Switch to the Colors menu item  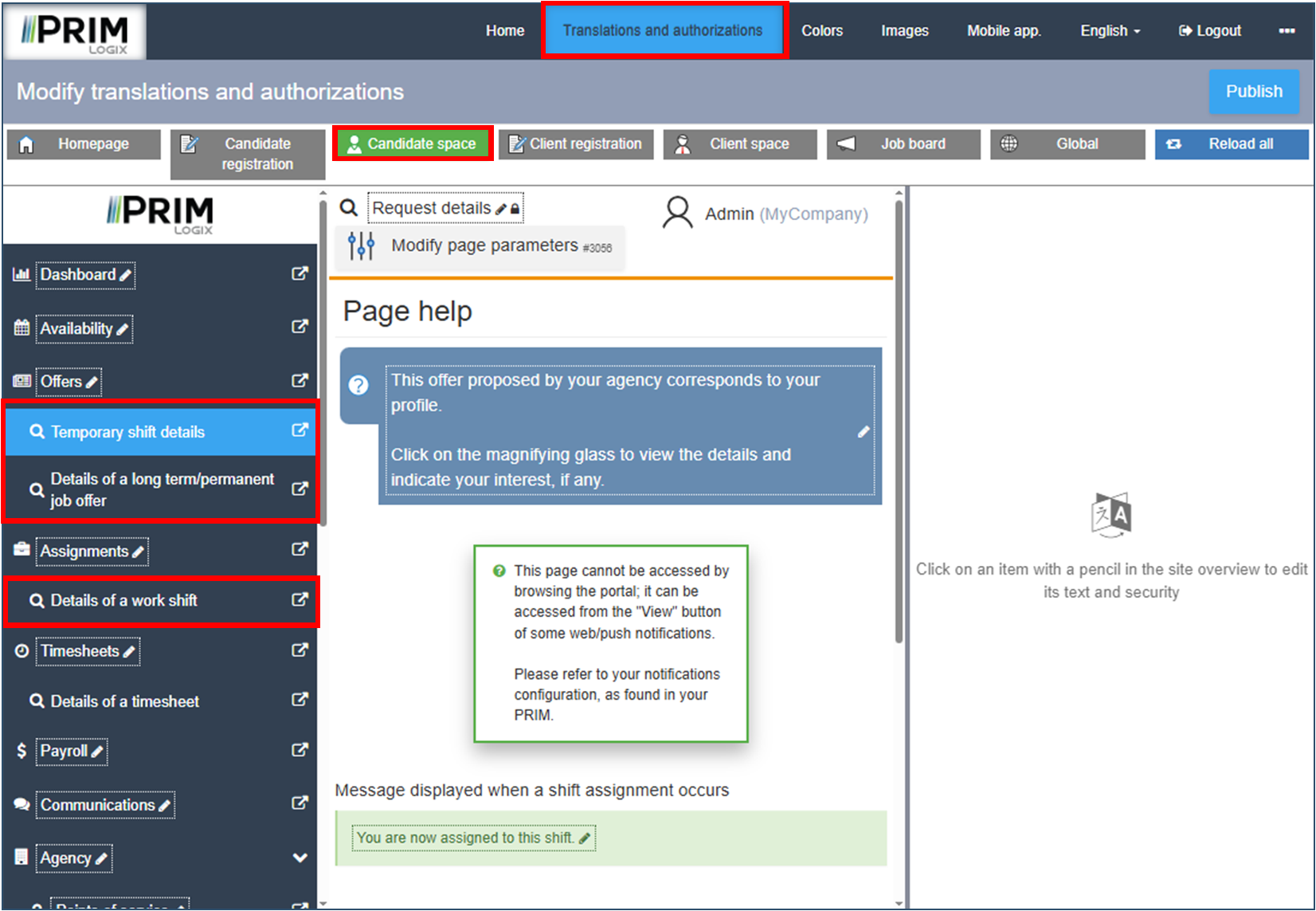click(x=821, y=31)
